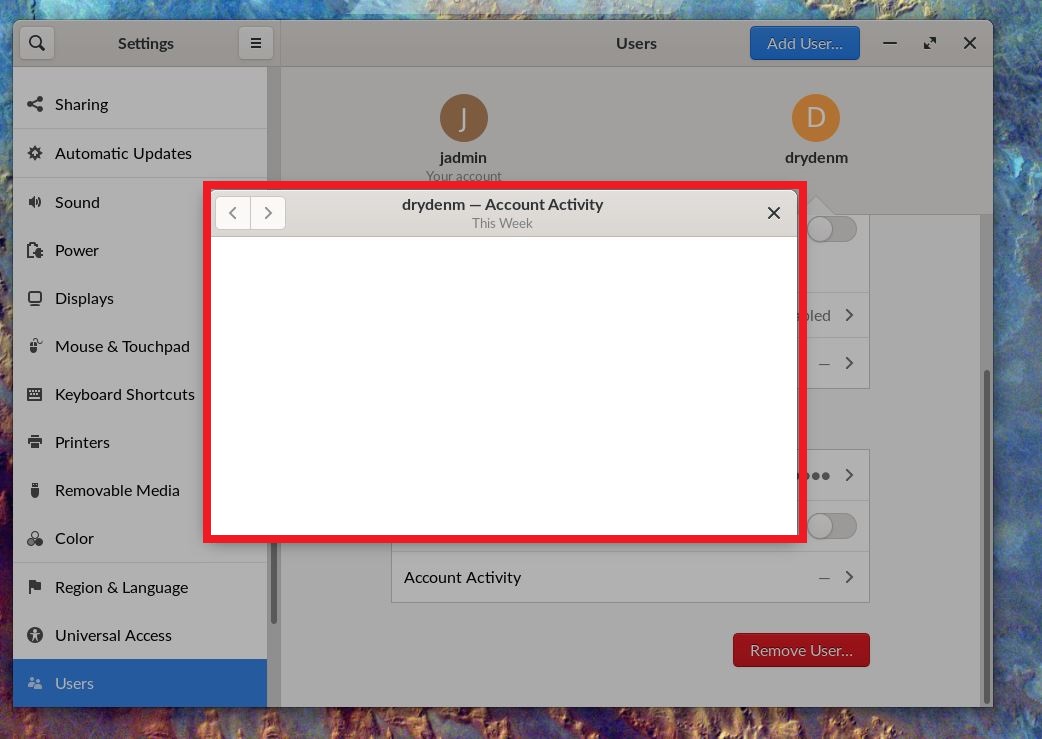The height and width of the screenshot is (739, 1042).
Task: Click the Add User... button
Action: pos(805,43)
